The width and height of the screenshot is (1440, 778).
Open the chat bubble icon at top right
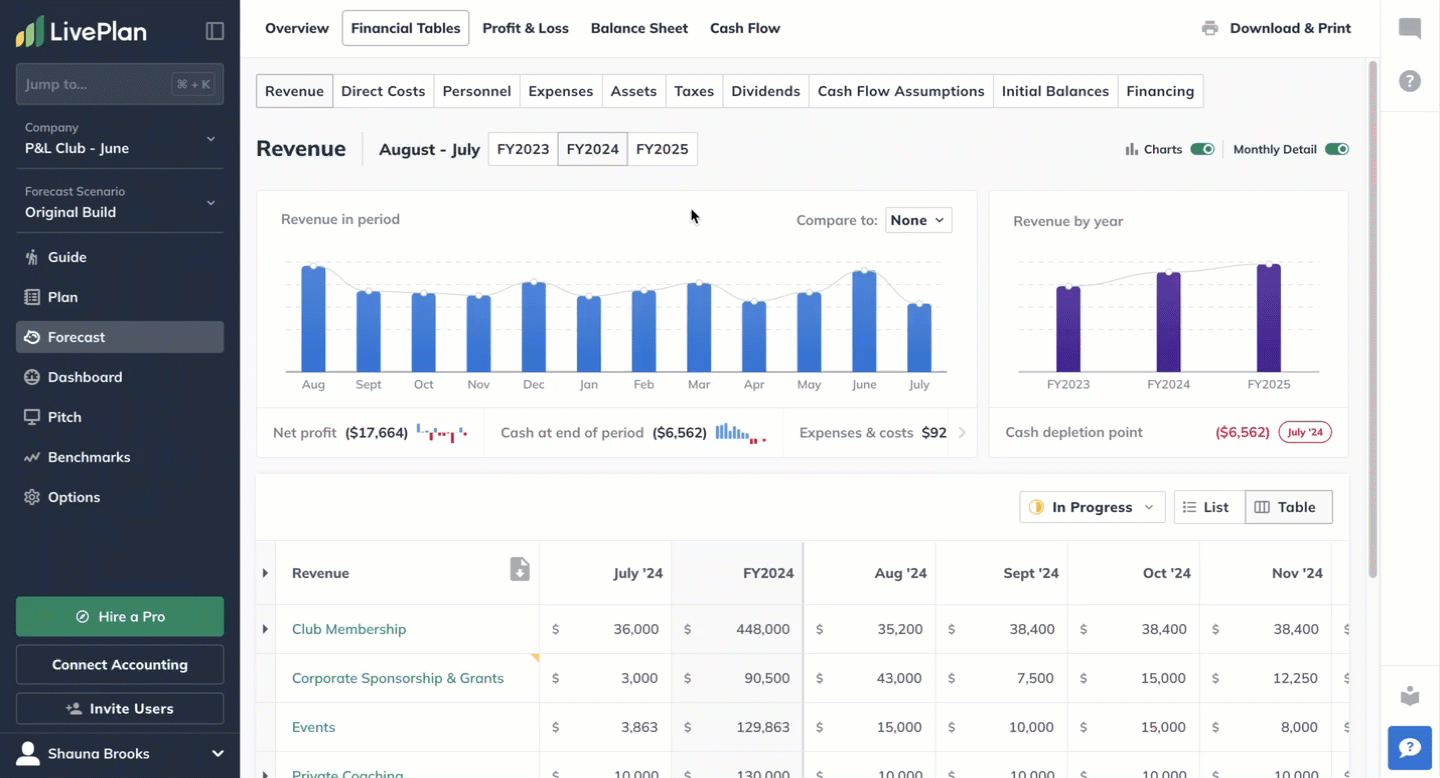pos(1410,28)
